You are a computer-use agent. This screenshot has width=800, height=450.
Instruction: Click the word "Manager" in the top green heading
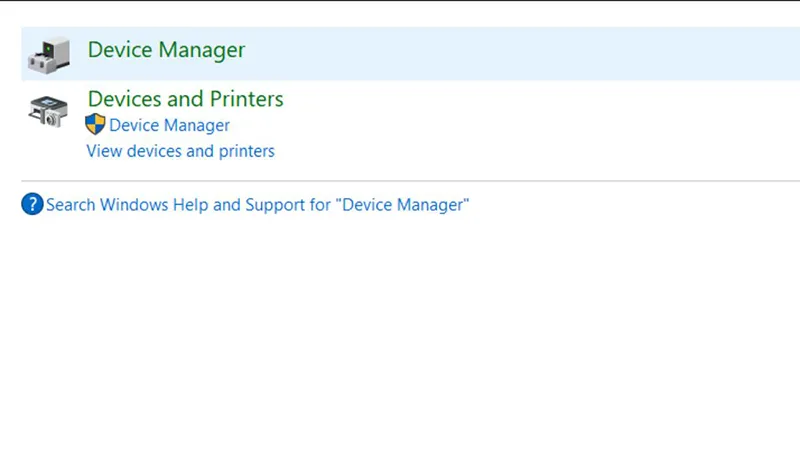tap(204, 50)
